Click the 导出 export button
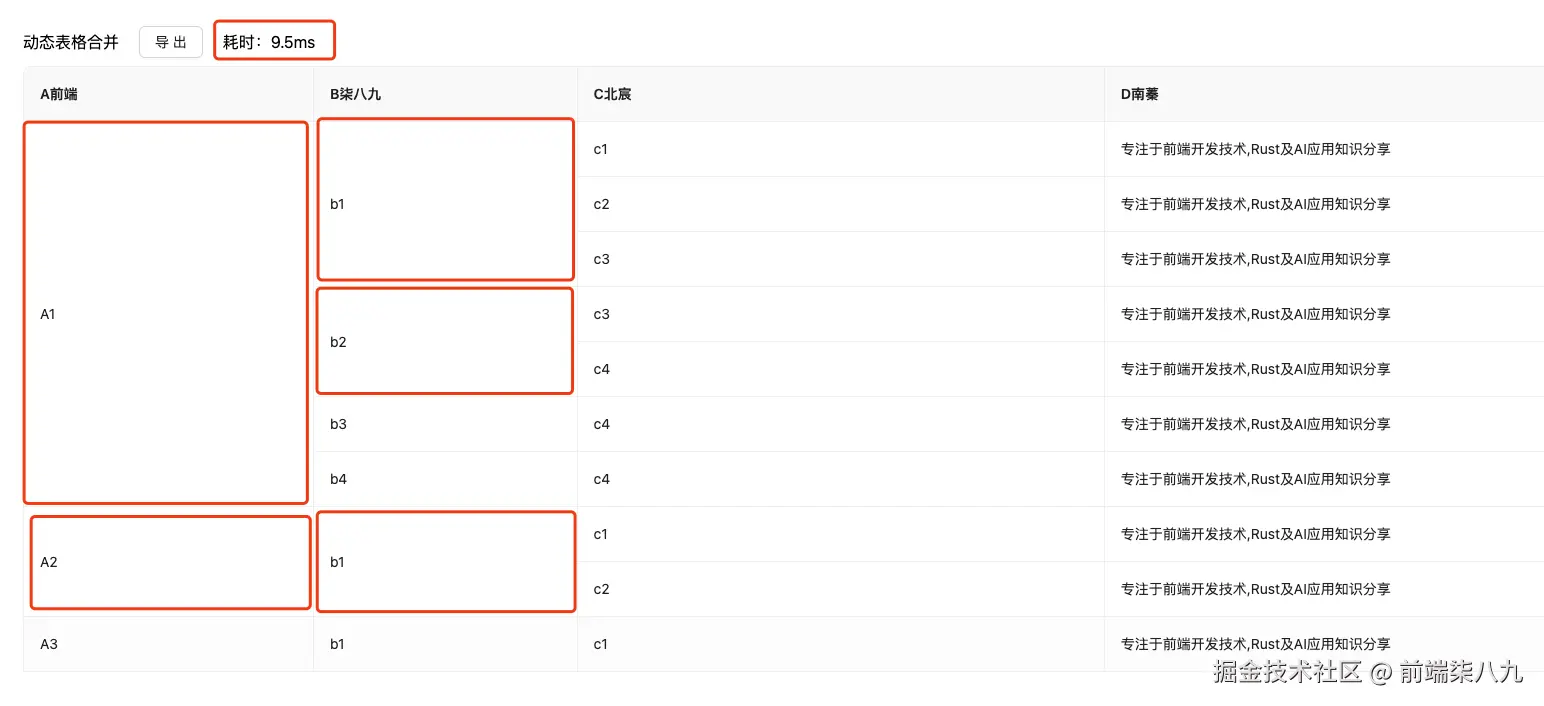The height and width of the screenshot is (706, 1544). click(x=171, y=42)
